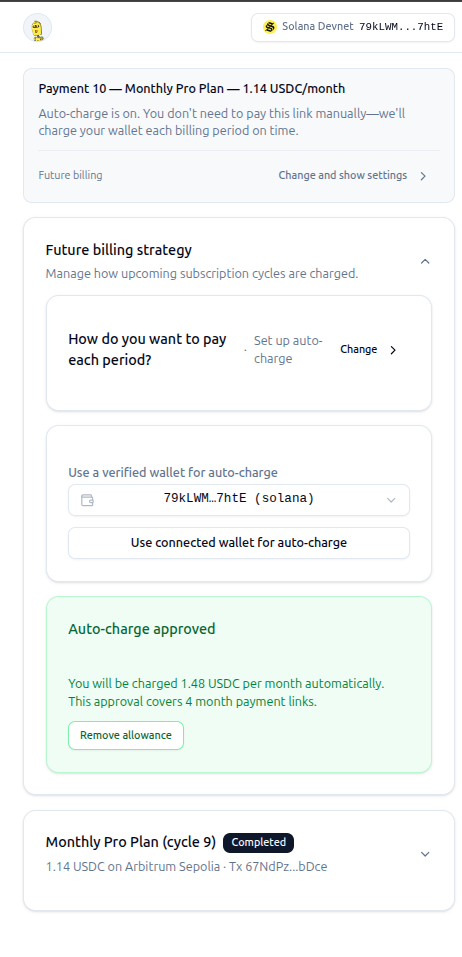
Task: Click chevron next to Change and show settings
Action: pos(423,176)
